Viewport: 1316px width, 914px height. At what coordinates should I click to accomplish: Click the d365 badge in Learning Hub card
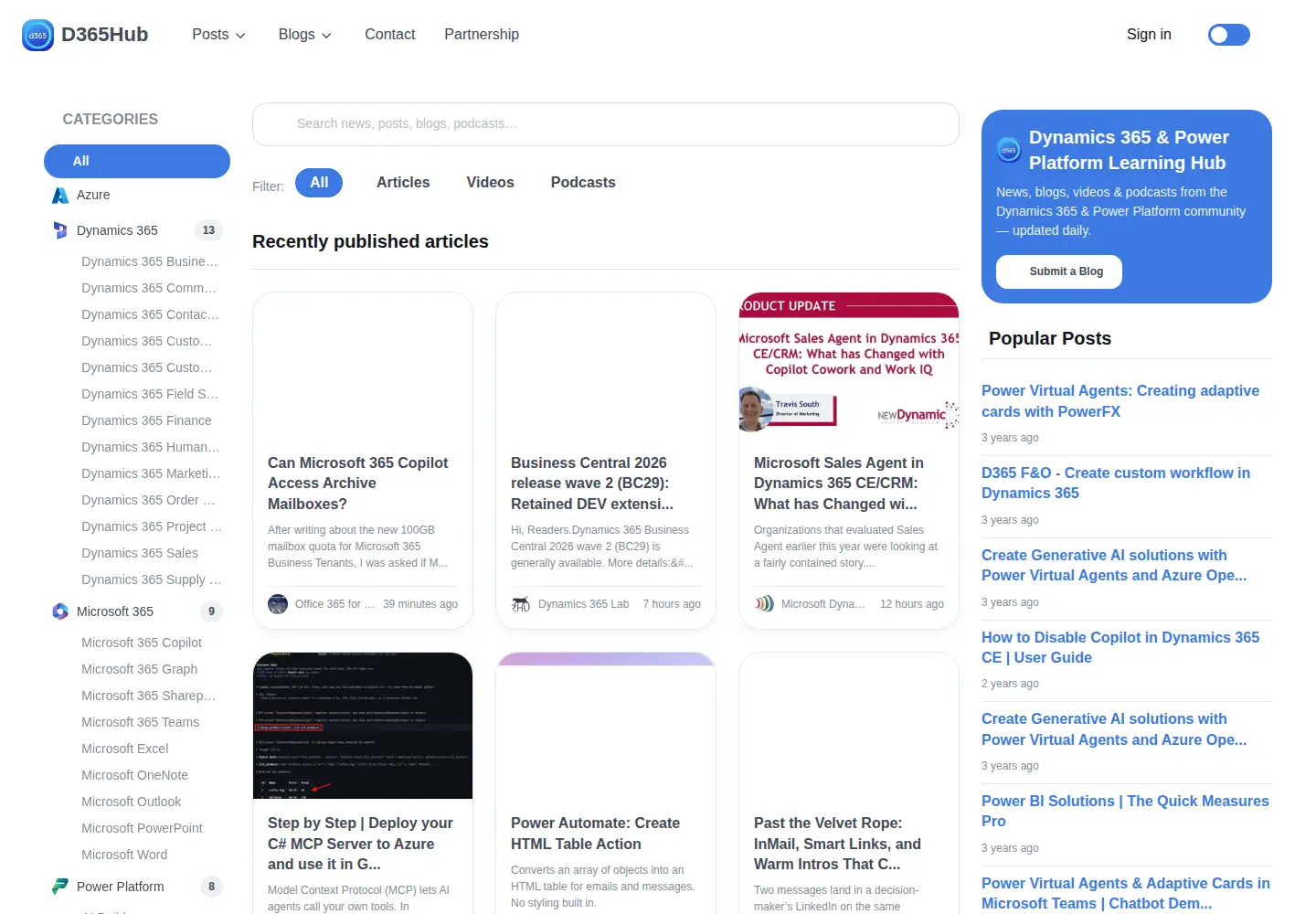coord(1009,150)
